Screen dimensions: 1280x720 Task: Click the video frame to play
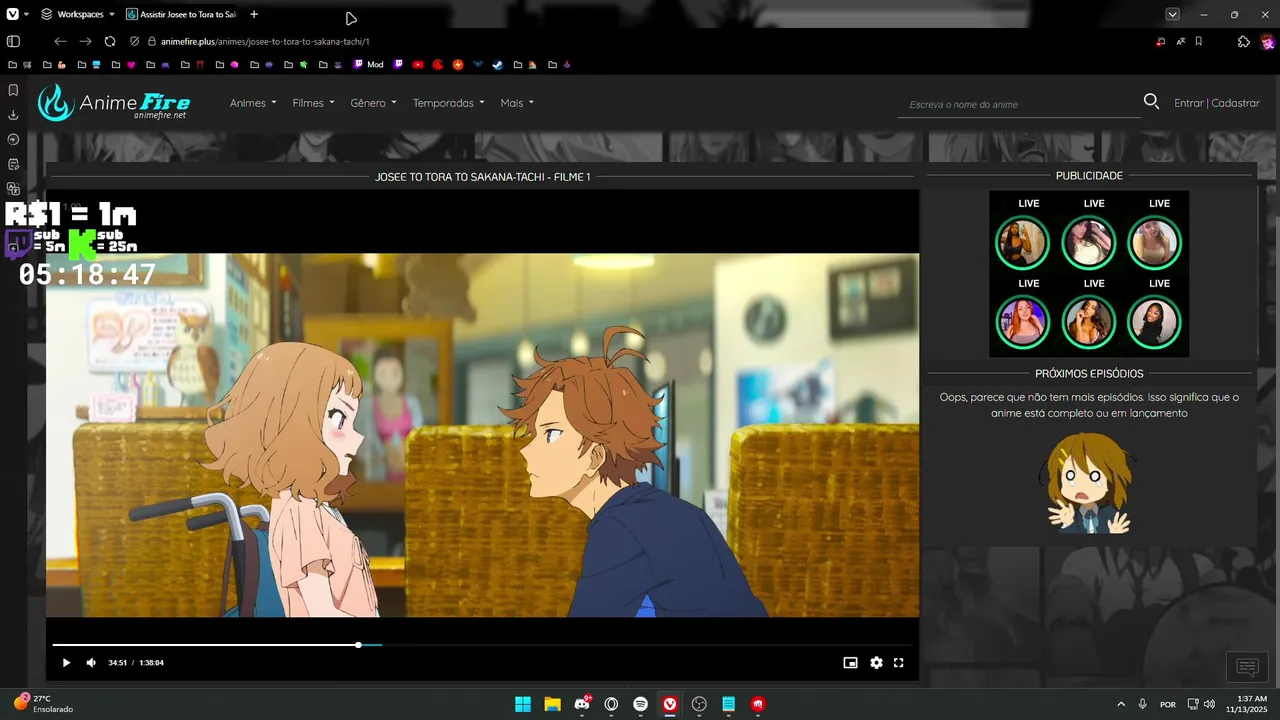coord(482,435)
